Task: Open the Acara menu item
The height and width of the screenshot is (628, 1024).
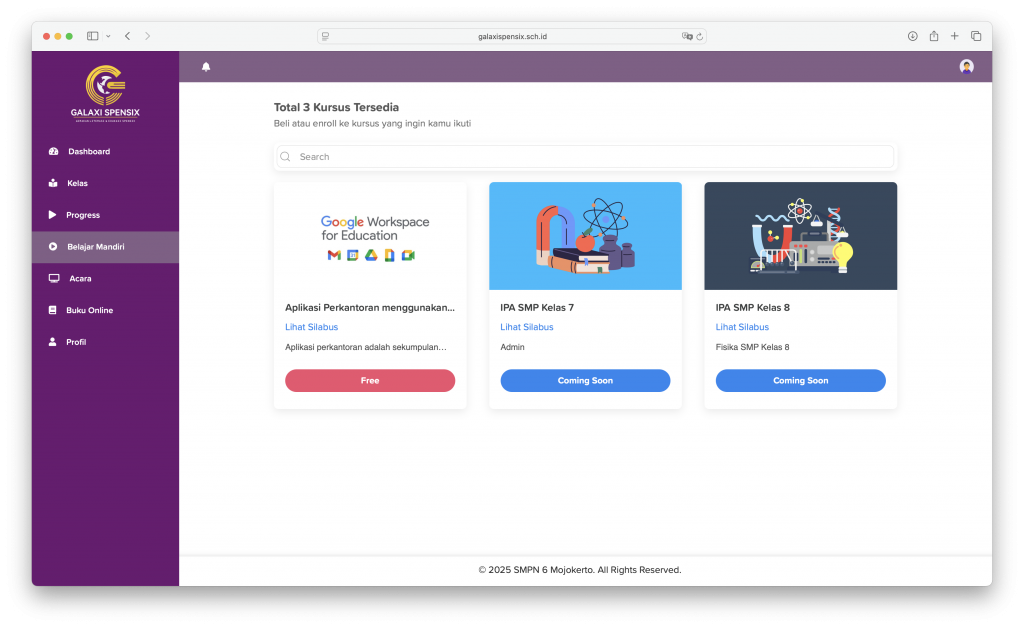Action: 105,279
